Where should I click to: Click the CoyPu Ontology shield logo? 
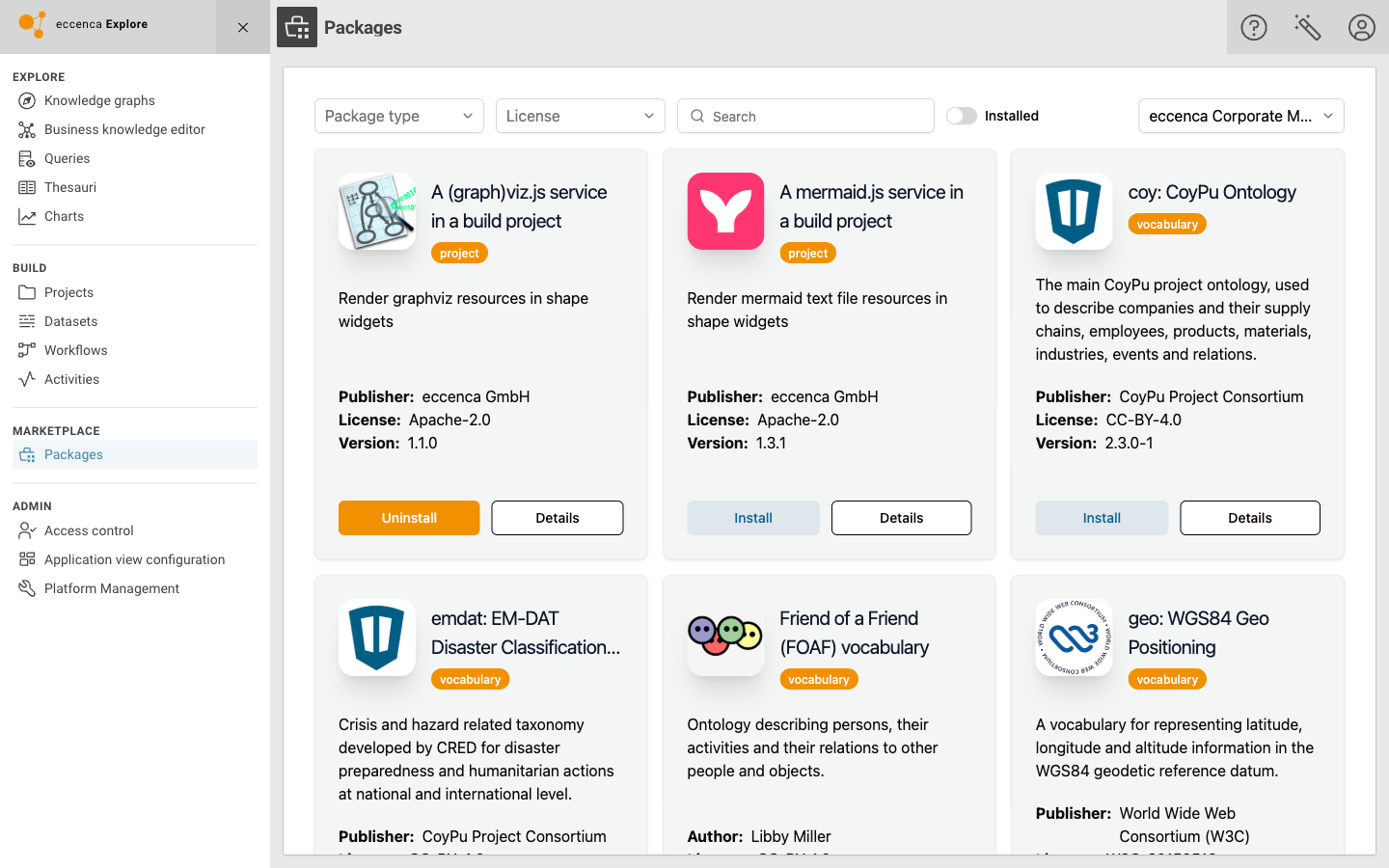[x=1074, y=211]
